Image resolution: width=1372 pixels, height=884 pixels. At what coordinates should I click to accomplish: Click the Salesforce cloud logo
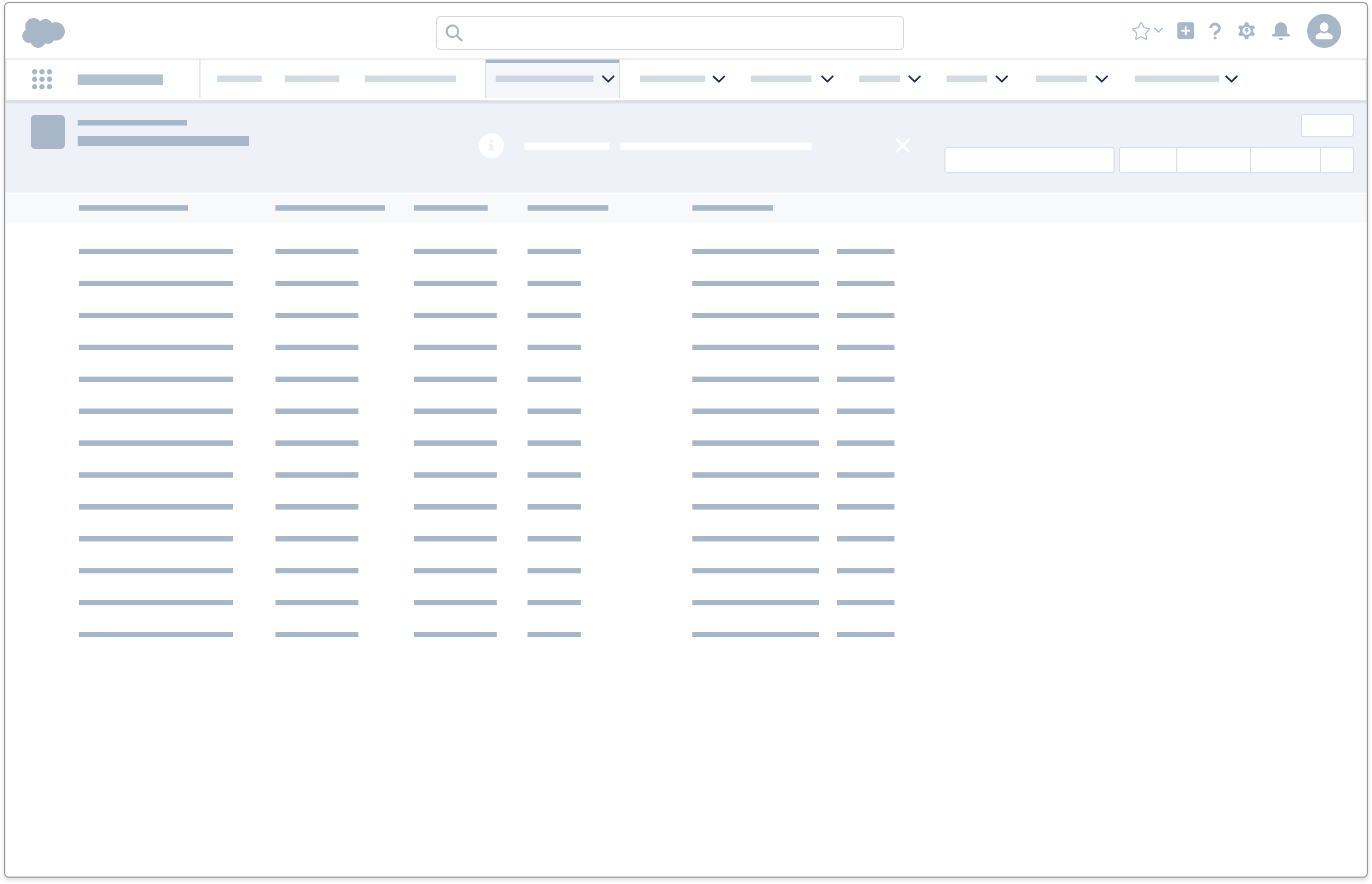pyautogui.click(x=44, y=31)
